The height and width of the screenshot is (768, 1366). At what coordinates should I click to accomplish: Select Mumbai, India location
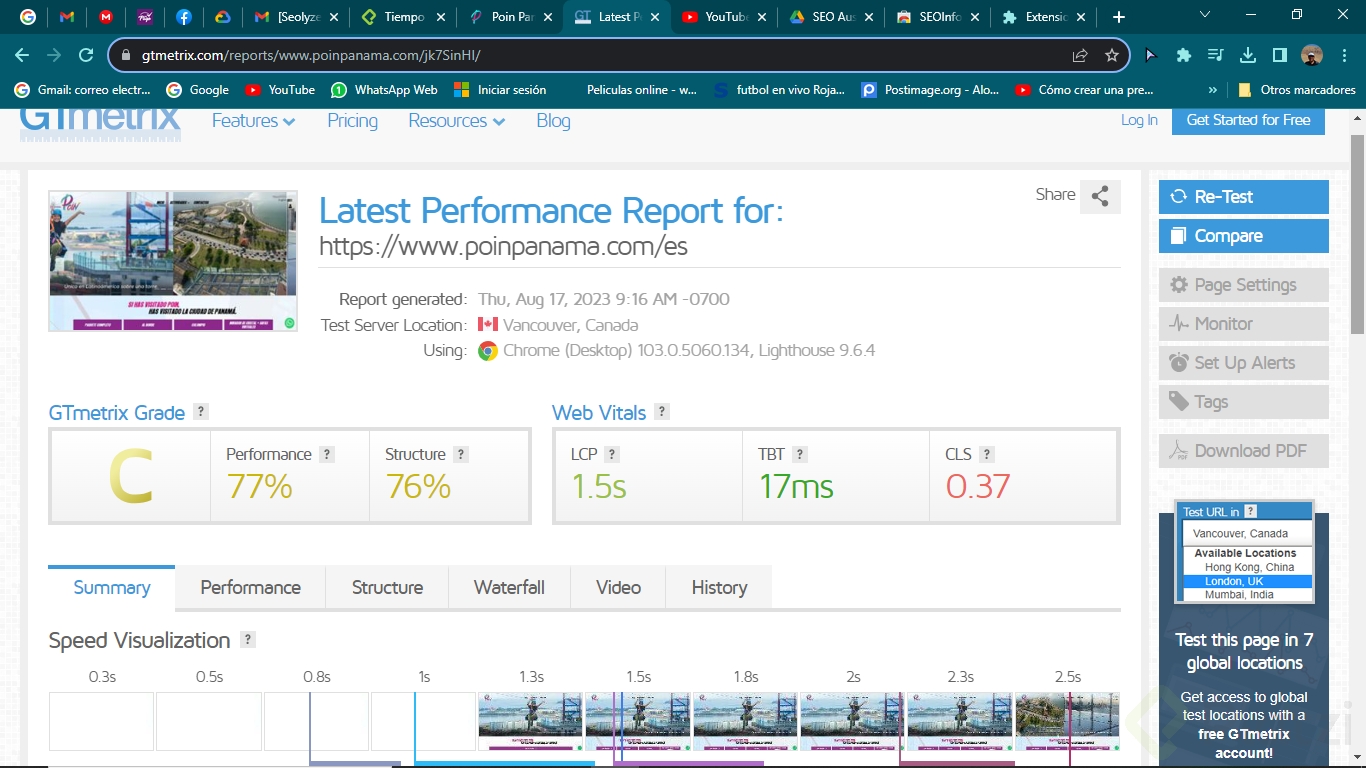[1247, 595]
